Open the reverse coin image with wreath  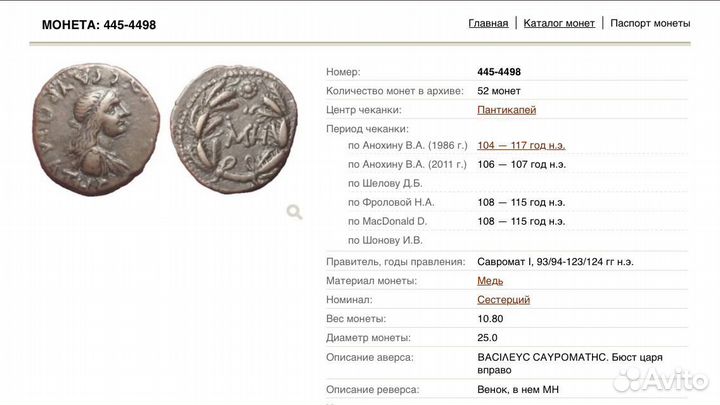(234, 129)
